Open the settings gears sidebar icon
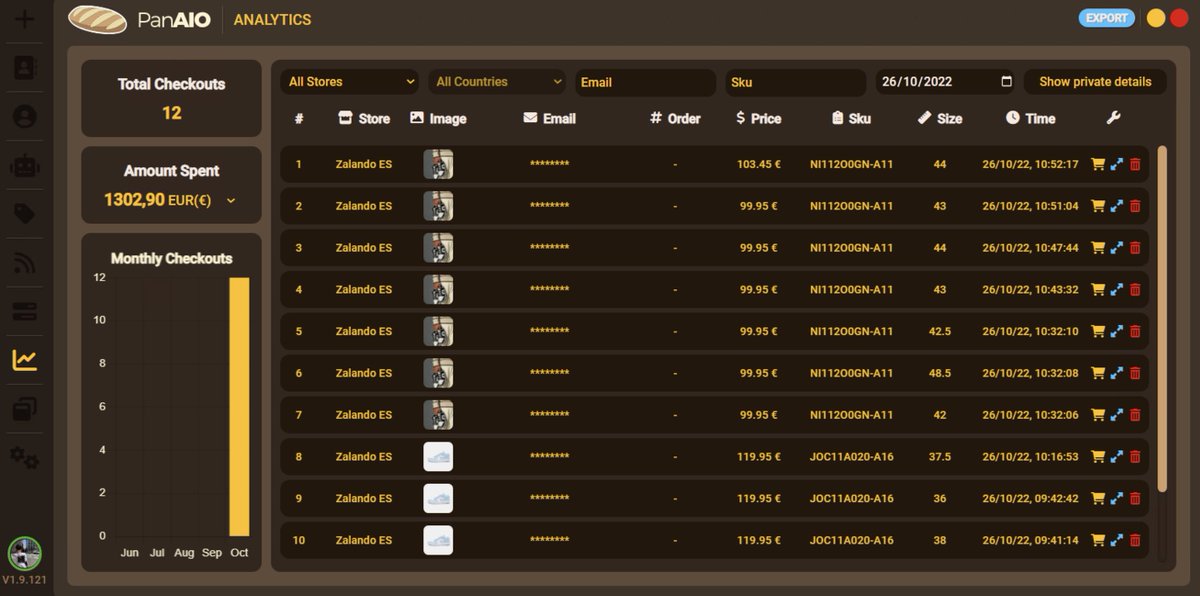 [25, 458]
